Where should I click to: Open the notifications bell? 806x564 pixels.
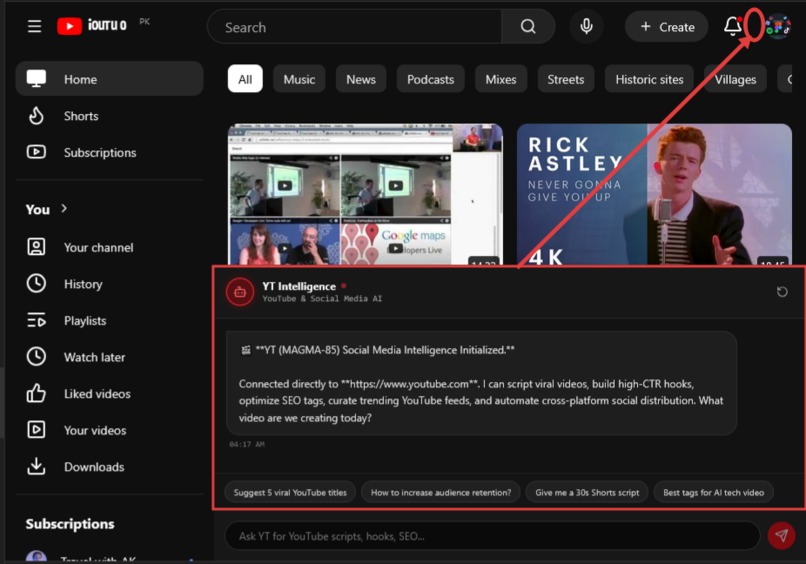tap(732, 26)
